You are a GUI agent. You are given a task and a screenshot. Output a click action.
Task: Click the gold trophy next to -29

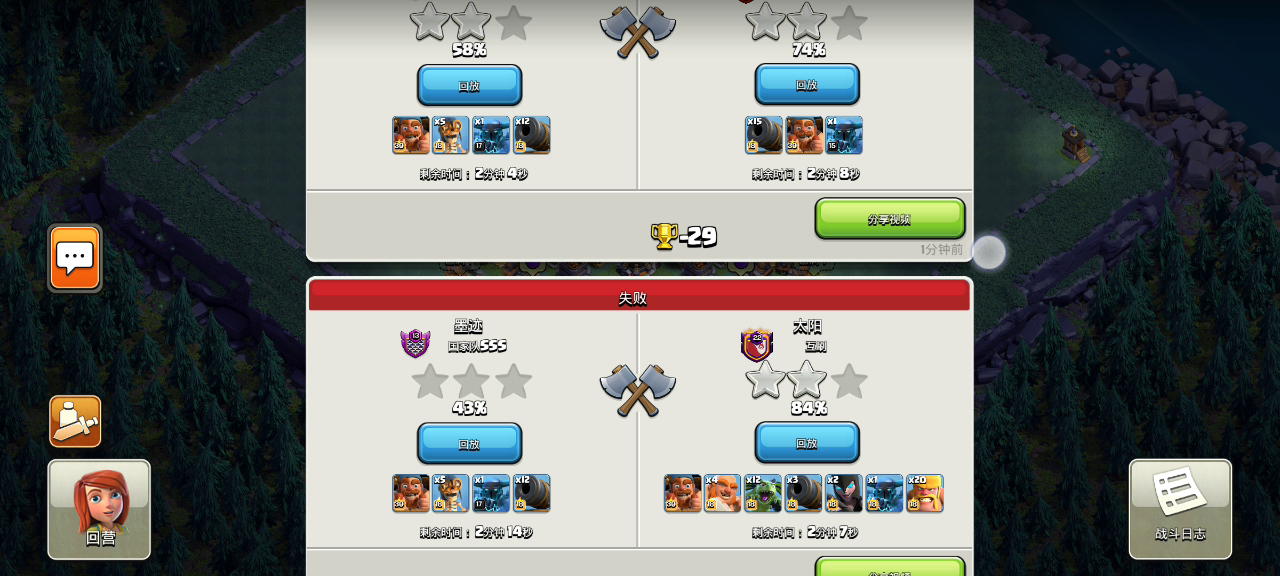[664, 236]
